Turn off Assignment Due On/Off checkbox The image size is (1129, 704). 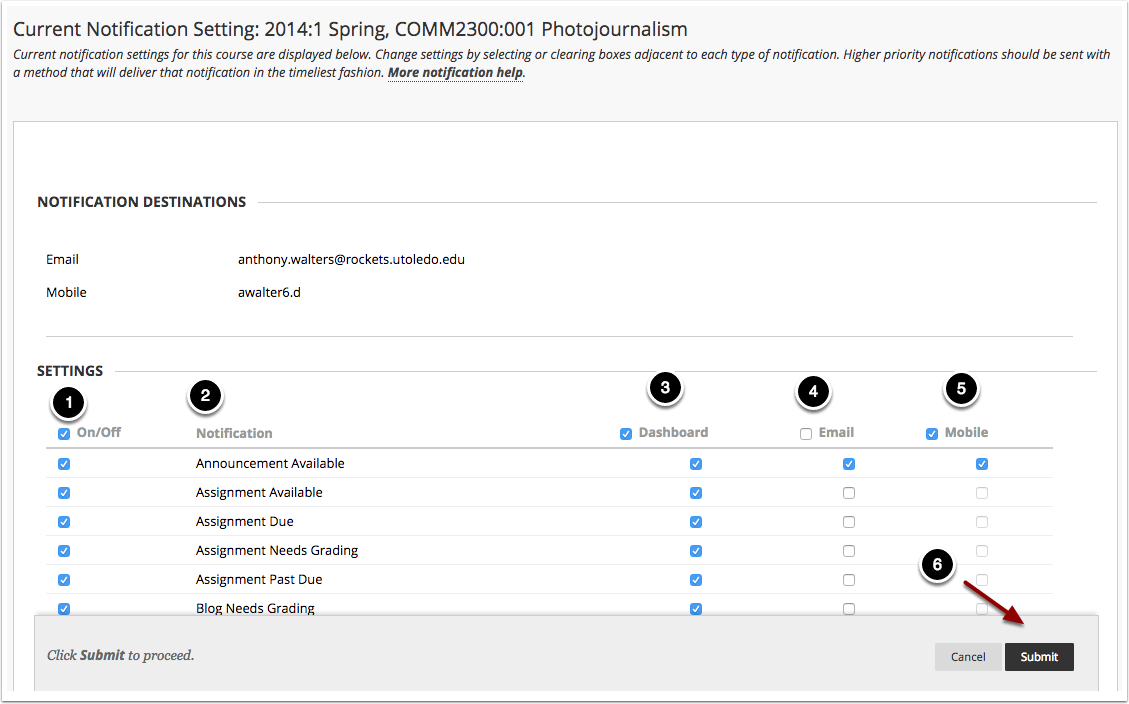pos(64,522)
